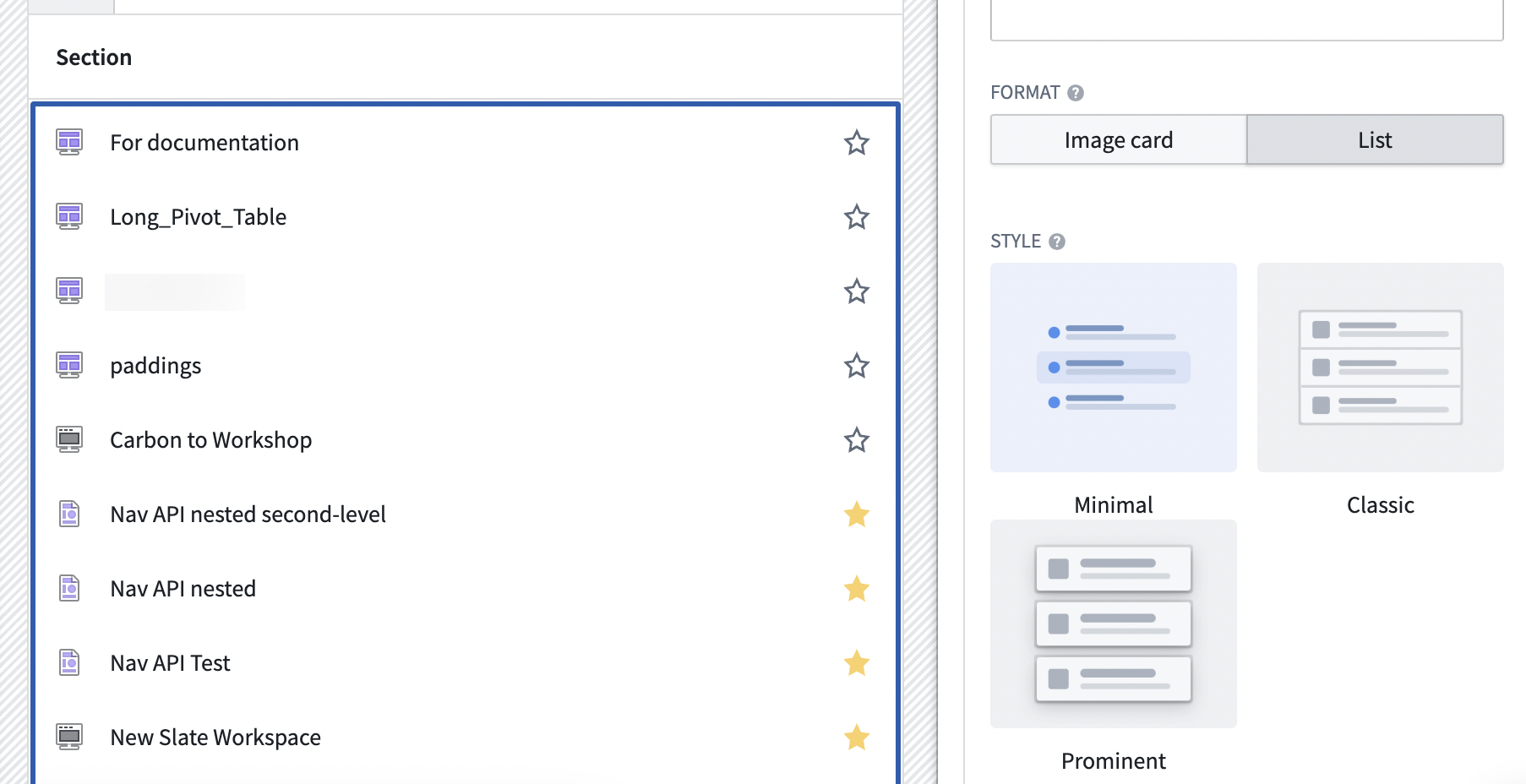Favorite the Carbon to Workshop item
This screenshot has height=784, width=1526.
coord(856,440)
